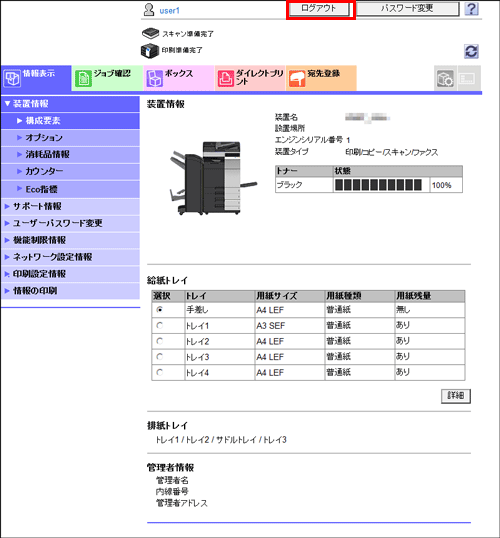Select the トレイ1 radio button
500x538 pixels.
[x=160, y=325]
